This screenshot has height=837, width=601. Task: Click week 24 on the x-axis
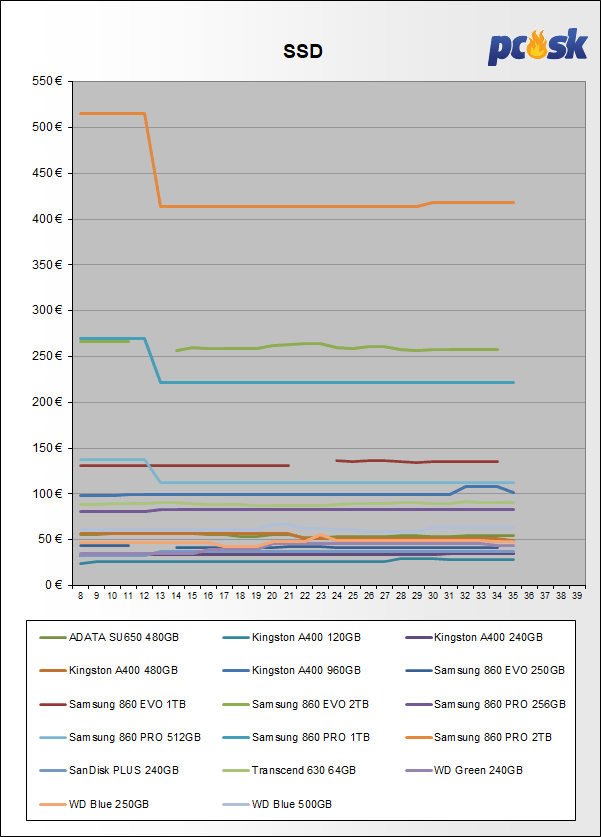pos(337,596)
